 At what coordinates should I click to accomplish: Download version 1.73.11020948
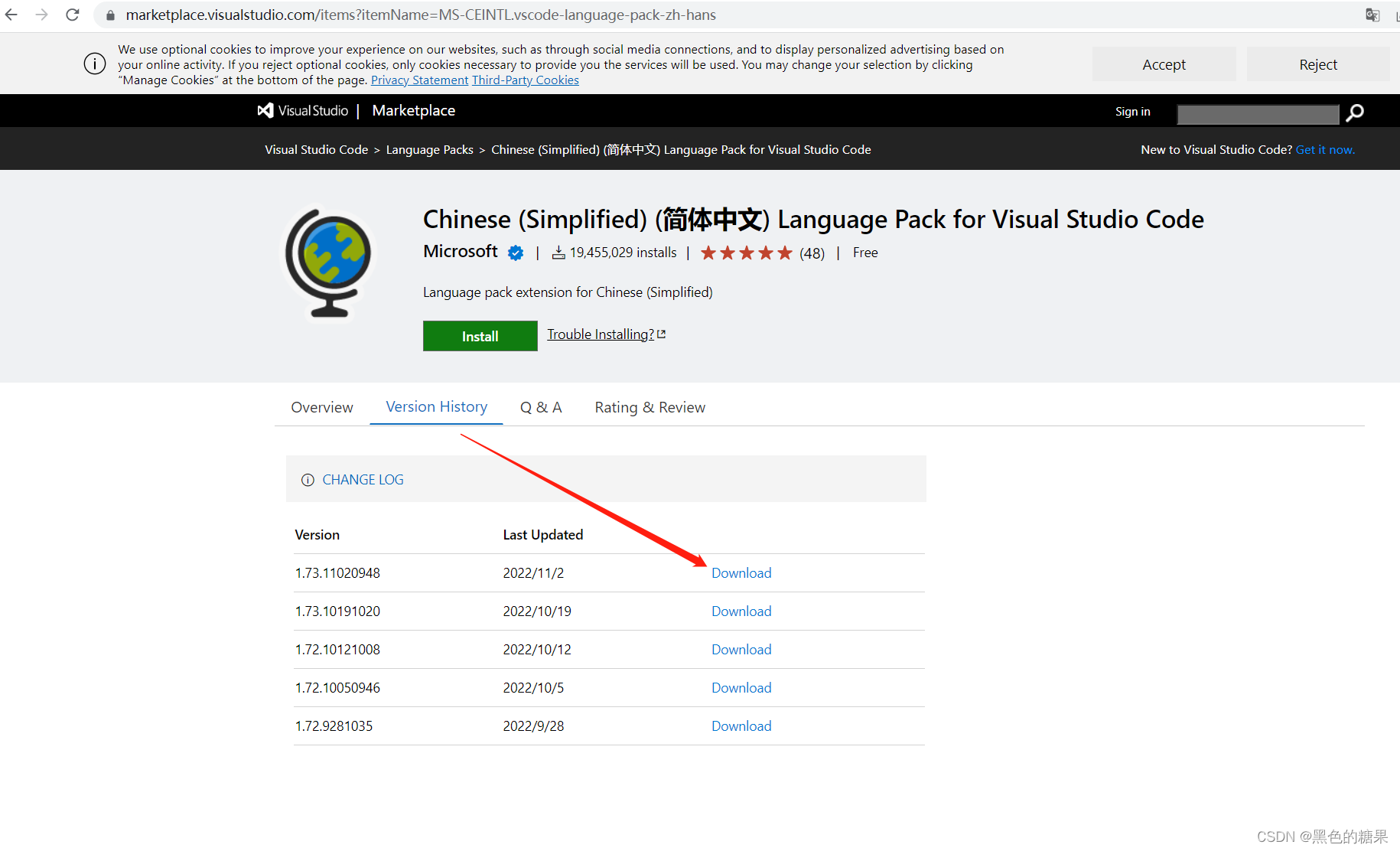coord(741,573)
